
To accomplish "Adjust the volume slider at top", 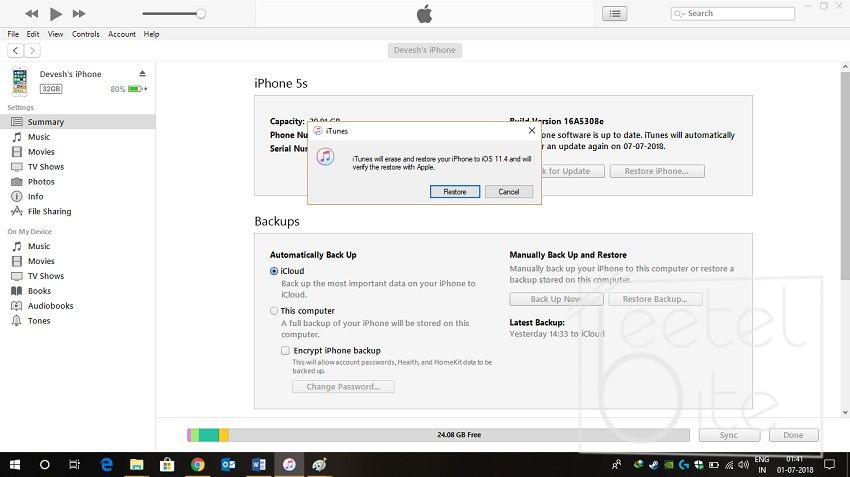I will 200,14.
